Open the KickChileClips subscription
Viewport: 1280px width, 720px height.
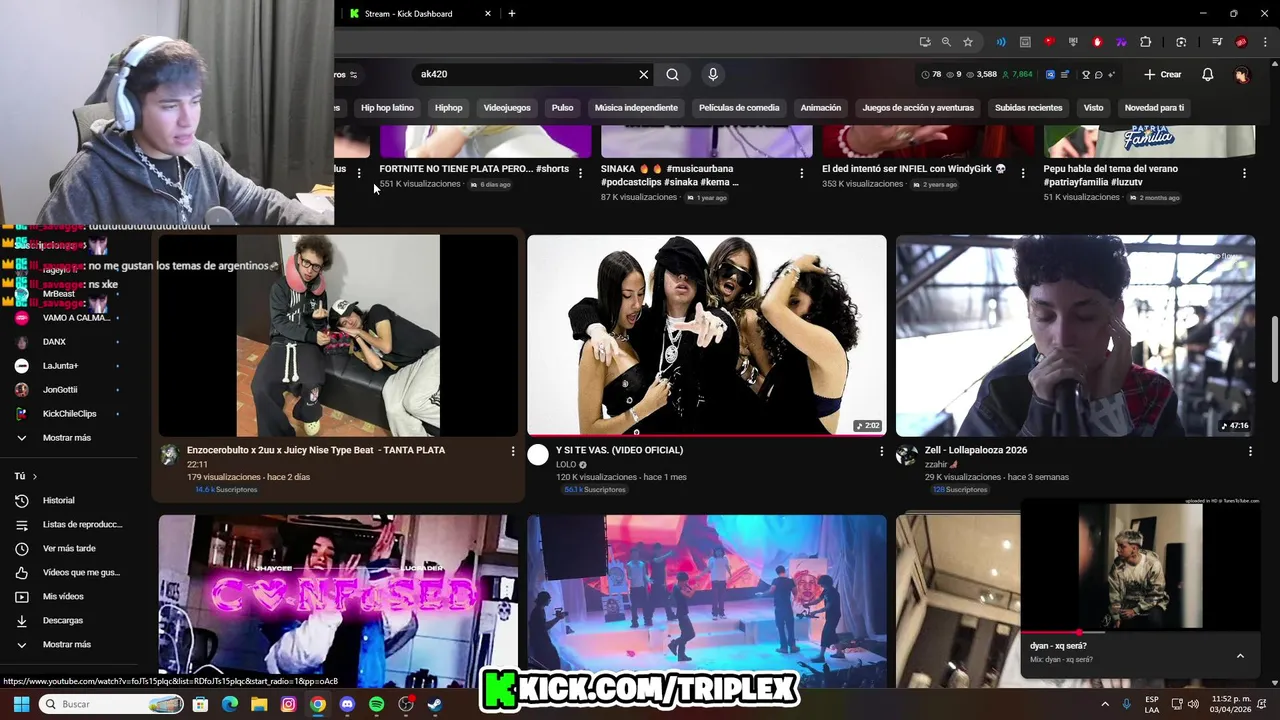pos(68,413)
